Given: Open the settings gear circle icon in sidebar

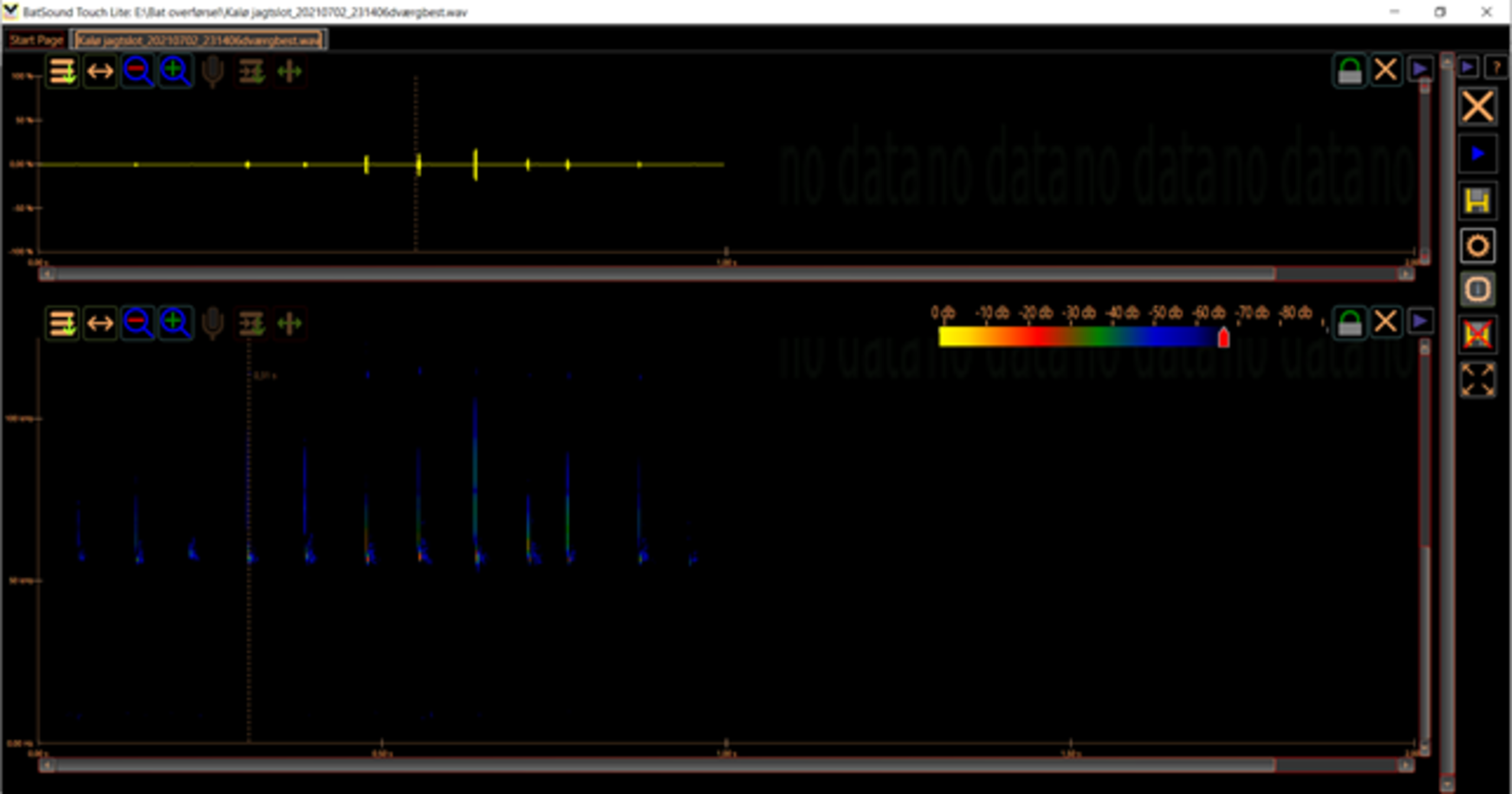Looking at the screenshot, I should pyautogui.click(x=1477, y=246).
